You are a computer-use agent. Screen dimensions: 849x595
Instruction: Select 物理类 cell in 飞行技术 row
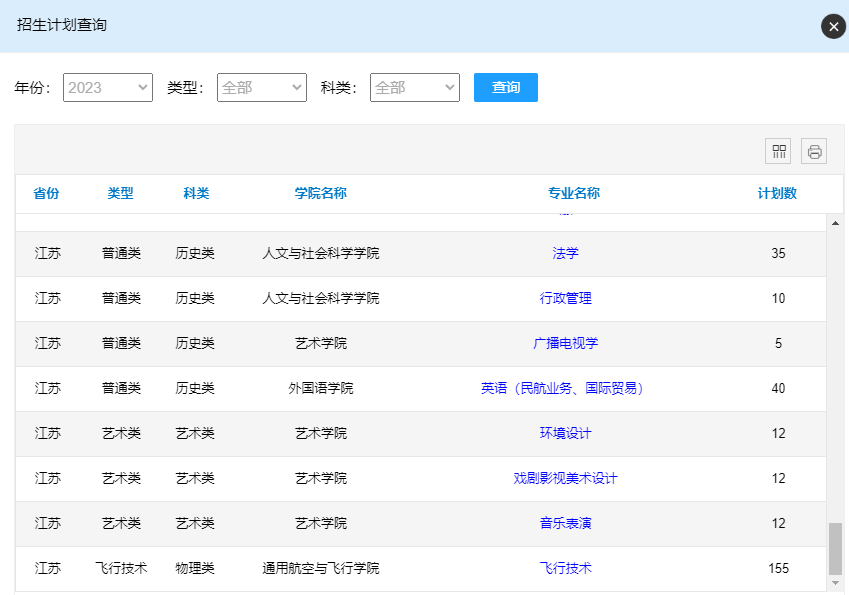click(x=195, y=568)
